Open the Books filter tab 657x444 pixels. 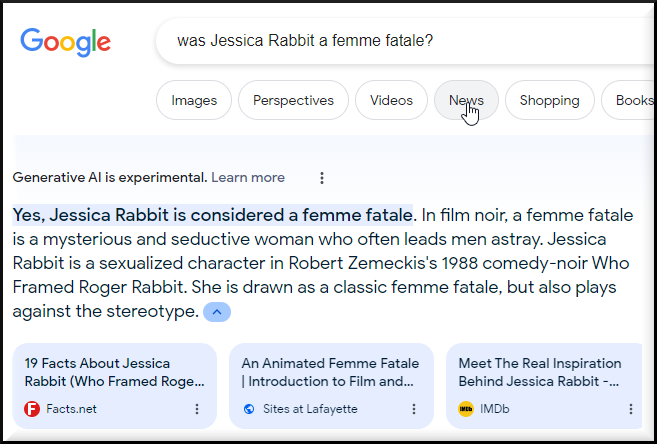click(632, 100)
